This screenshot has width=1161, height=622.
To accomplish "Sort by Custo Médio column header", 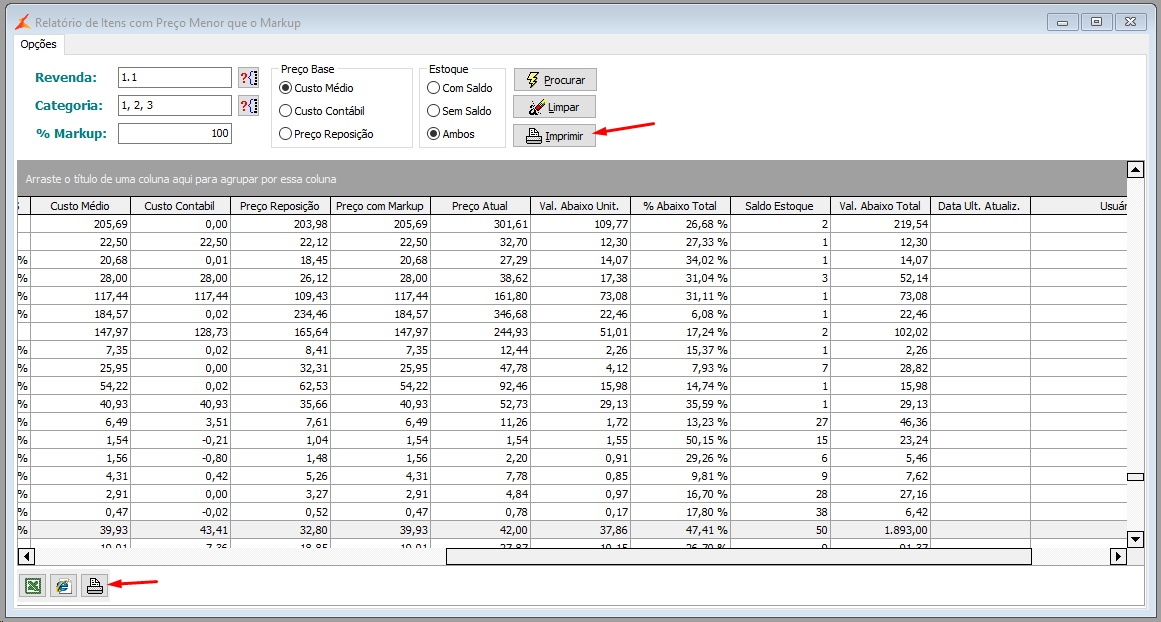I will pos(81,206).
